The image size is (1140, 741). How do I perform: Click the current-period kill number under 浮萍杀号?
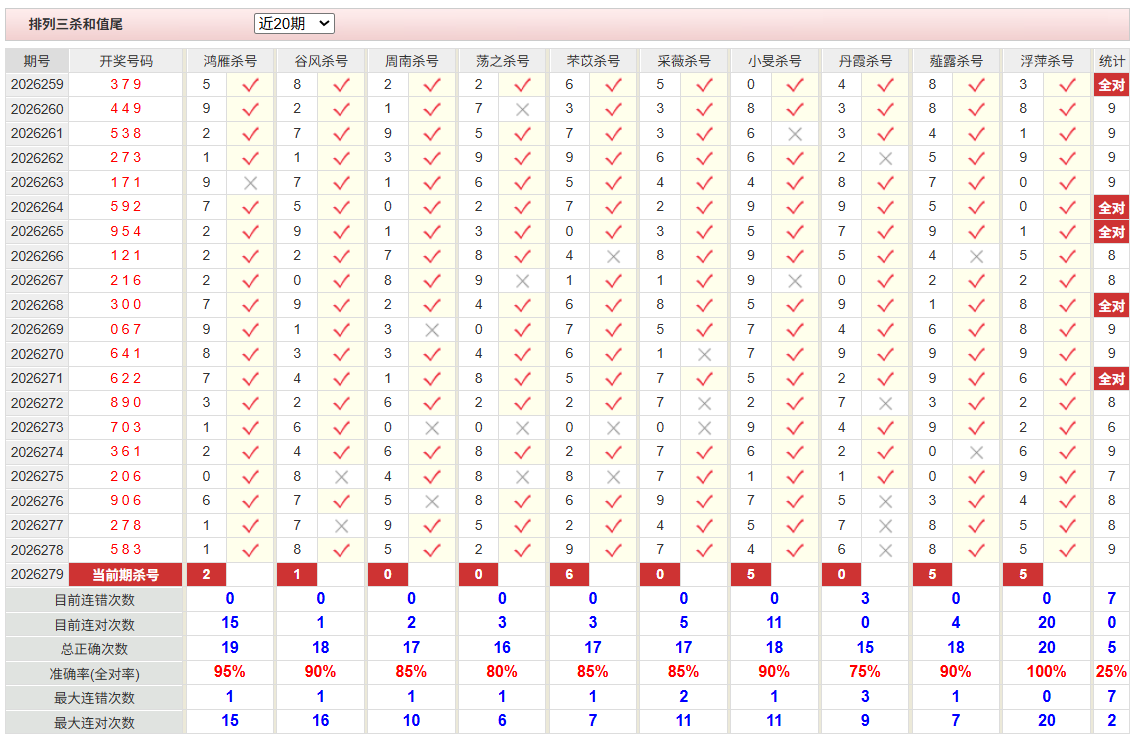tap(1023, 574)
